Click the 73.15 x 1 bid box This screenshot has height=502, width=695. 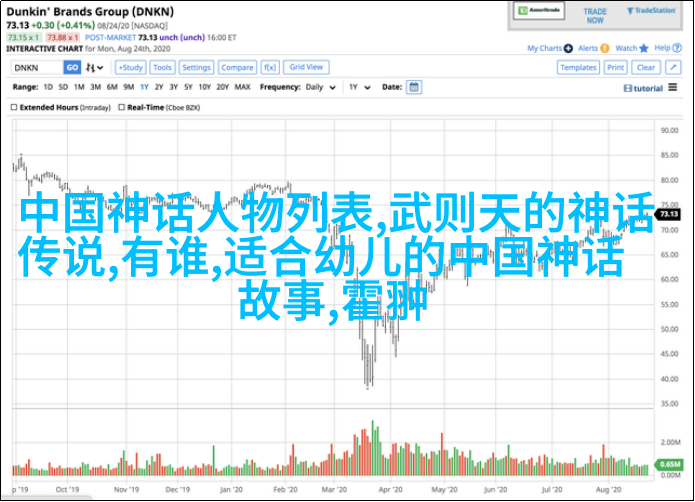pos(24,38)
